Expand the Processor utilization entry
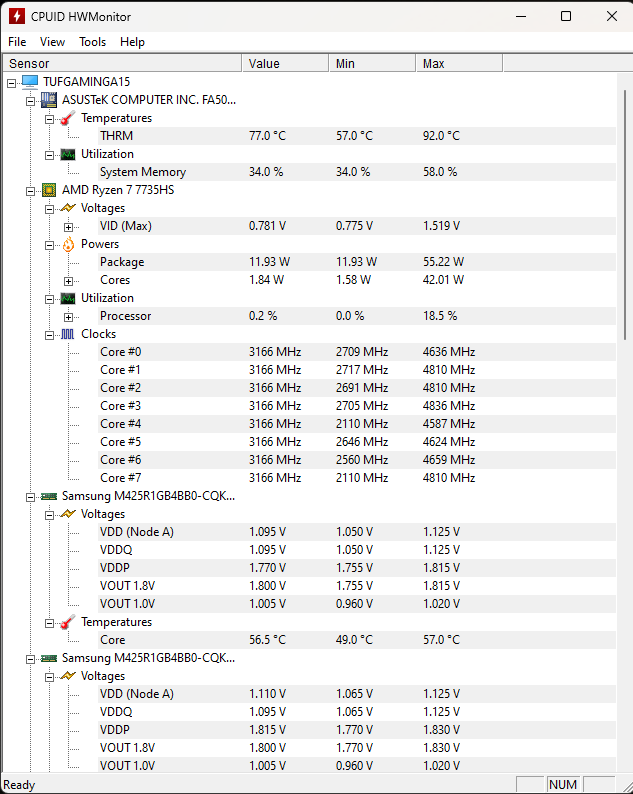The width and height of the screenshot is (633, 794). pyautogui.click(x=68, y=317)
